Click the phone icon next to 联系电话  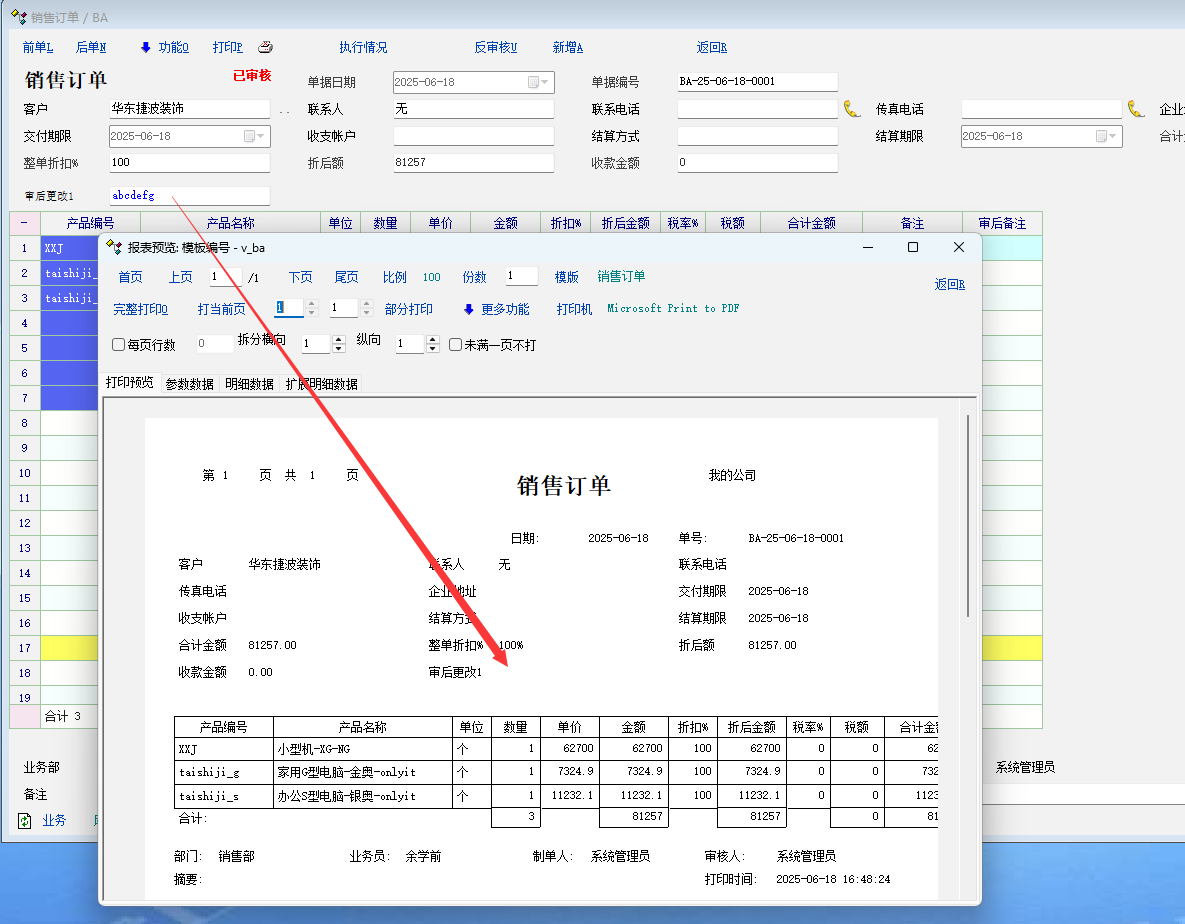tap(851, 109)
